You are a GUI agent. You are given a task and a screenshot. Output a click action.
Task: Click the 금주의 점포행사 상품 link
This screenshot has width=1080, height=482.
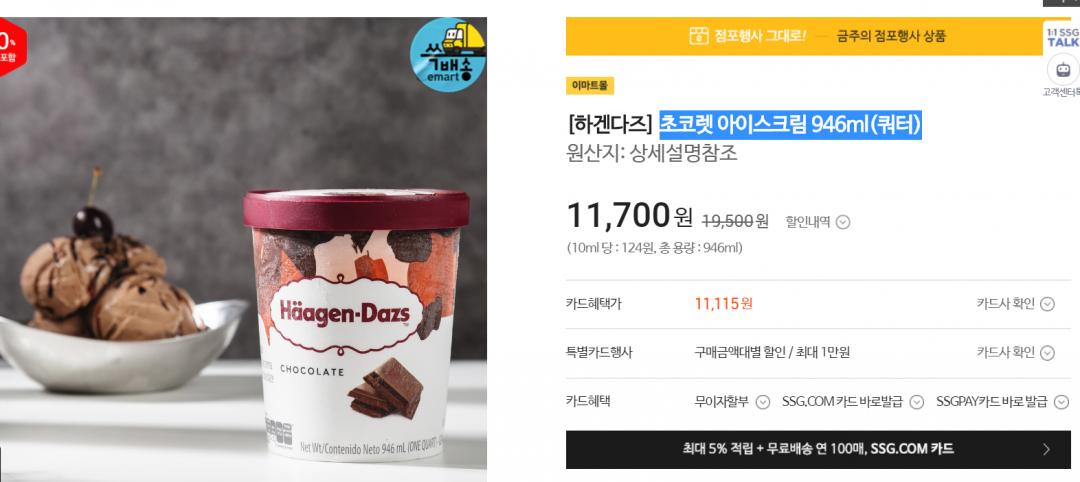tap(891, 36)
